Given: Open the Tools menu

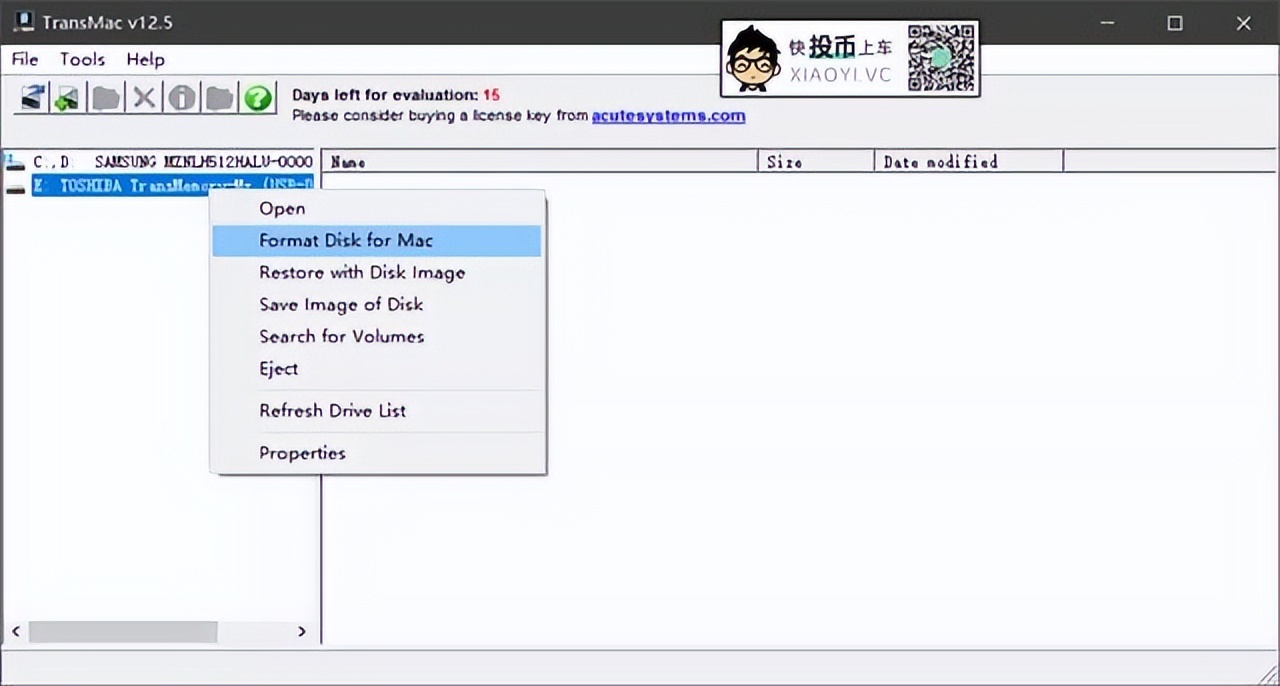Looking at the screenshot, I should tap(82, 60).
